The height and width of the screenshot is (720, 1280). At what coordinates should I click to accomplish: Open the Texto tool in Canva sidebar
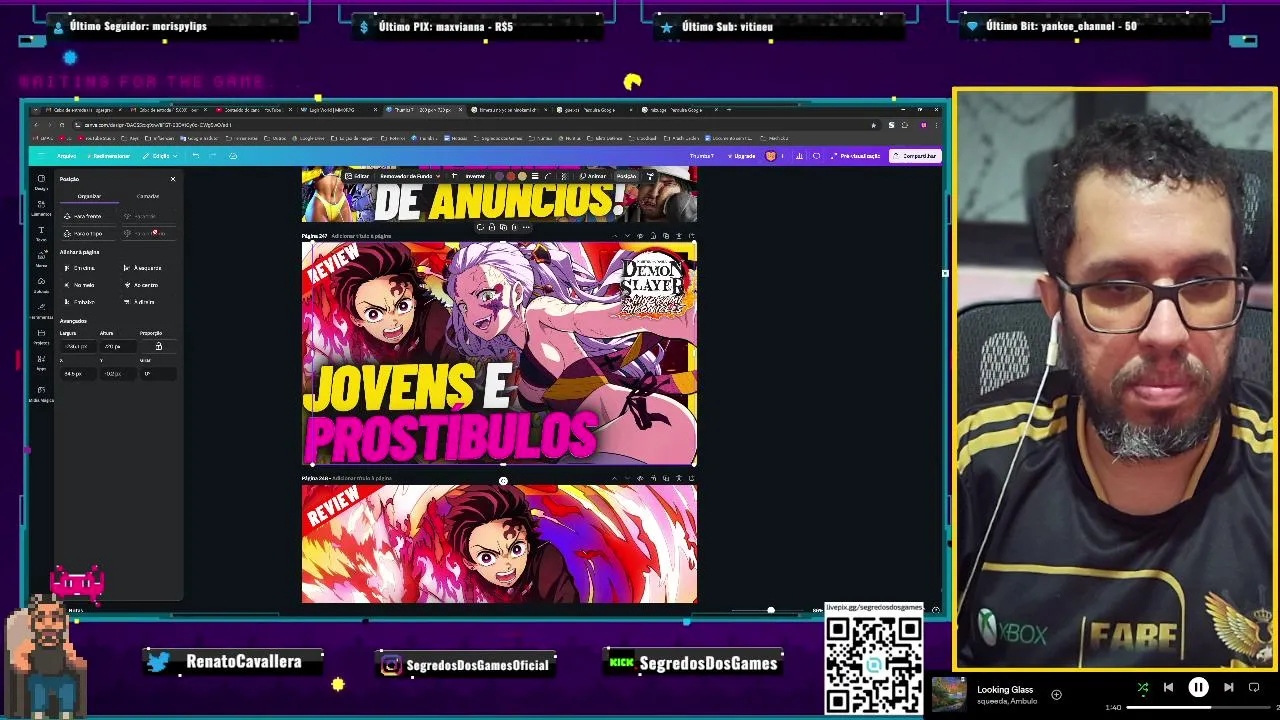pyautogui.click(x=41, y=233)
